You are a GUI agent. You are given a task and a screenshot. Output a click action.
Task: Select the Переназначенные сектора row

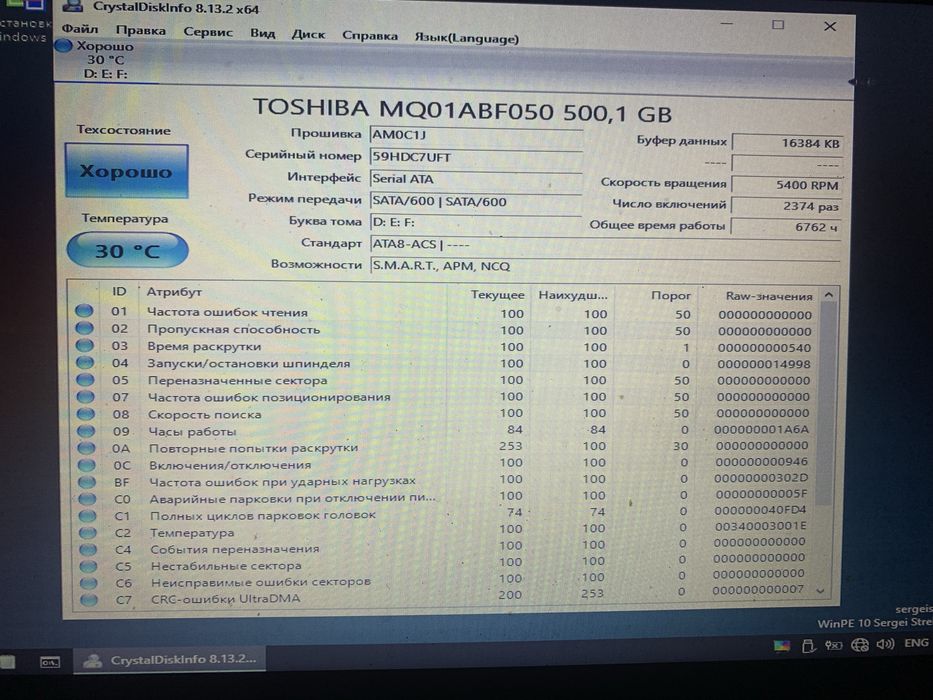point(445,380)
